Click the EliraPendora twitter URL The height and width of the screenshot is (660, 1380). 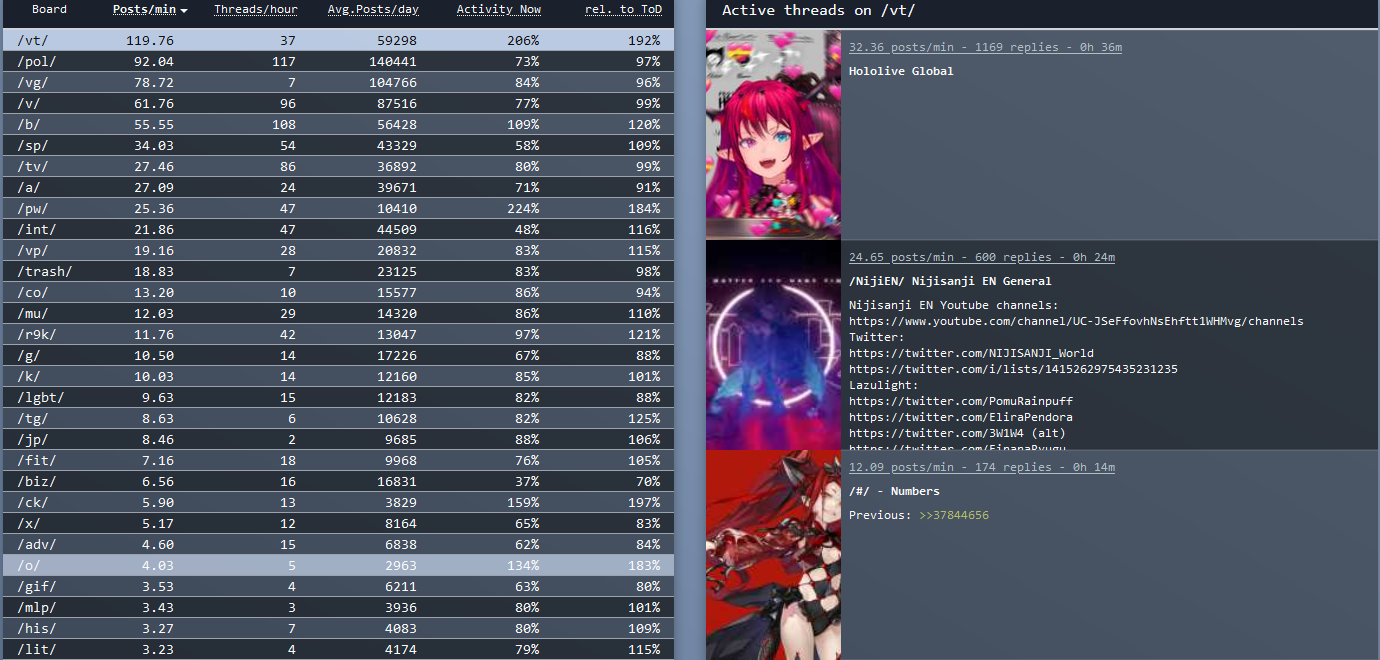pyautogui.click(x=961, y=418)
